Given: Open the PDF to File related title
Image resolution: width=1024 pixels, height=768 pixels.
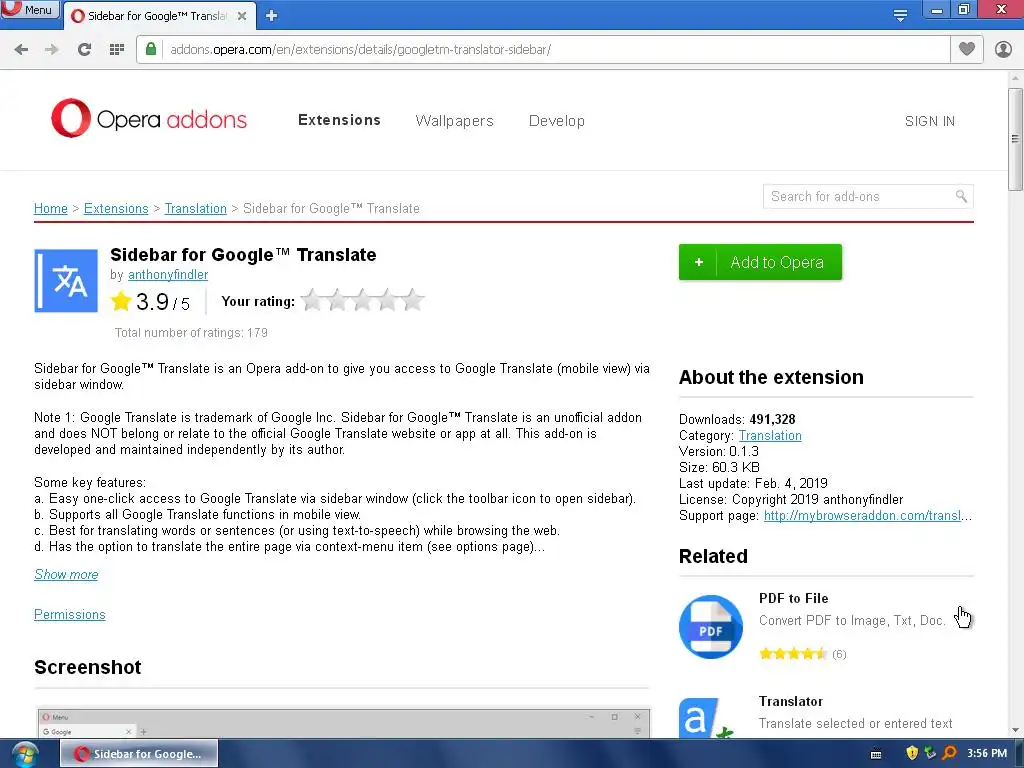Looking at the screenshot, I should (793, 598).
